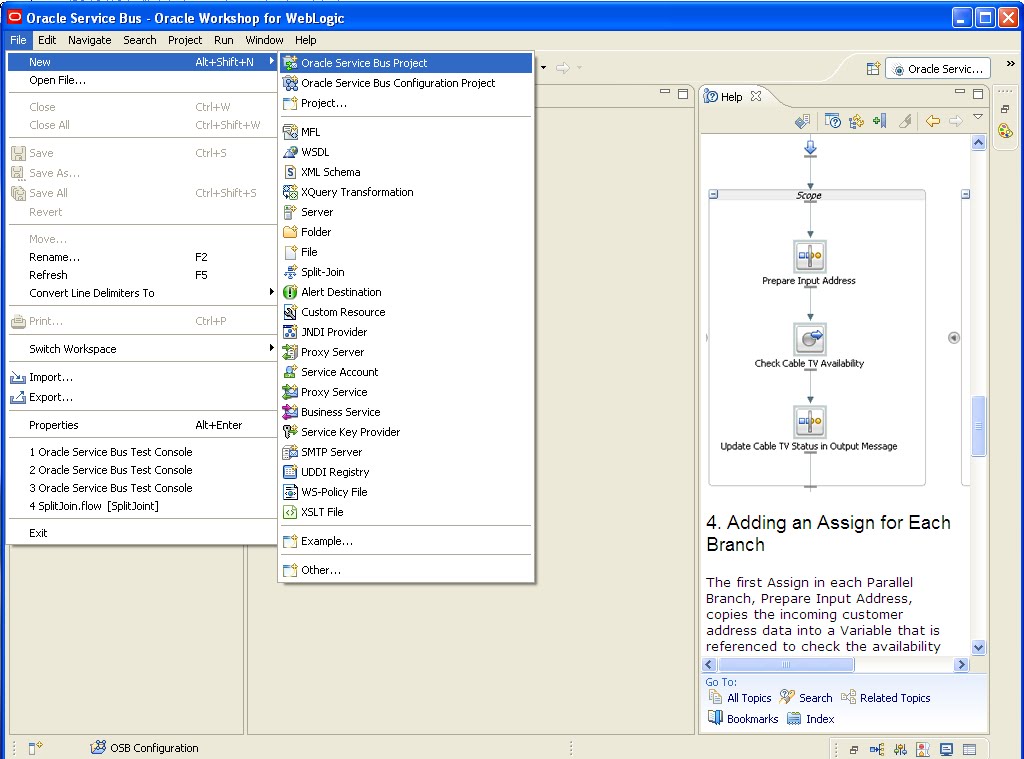Click the UDDI Registry icon
The width and height of the screenshot is (1024, 759).
[290, 472]
